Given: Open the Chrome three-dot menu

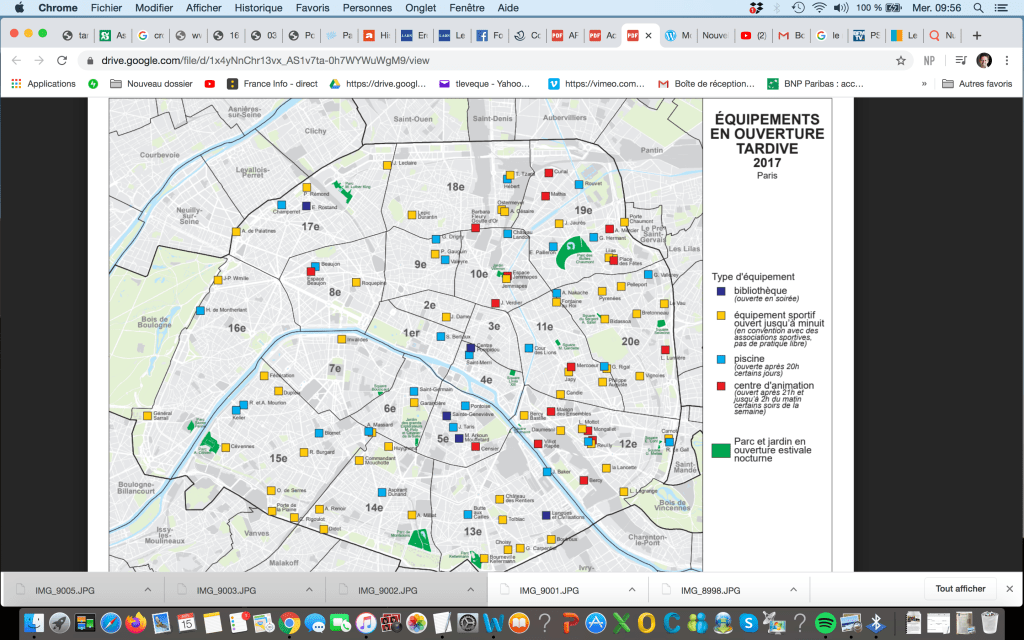Looking at the screenshot, I should 1008,60.
